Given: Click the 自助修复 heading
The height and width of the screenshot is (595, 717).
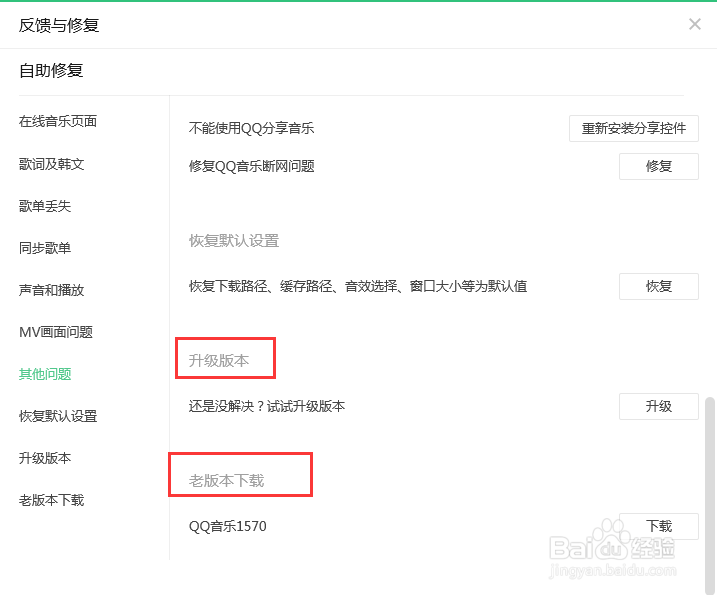Looking at the screenshot, I should click(51, 70).
